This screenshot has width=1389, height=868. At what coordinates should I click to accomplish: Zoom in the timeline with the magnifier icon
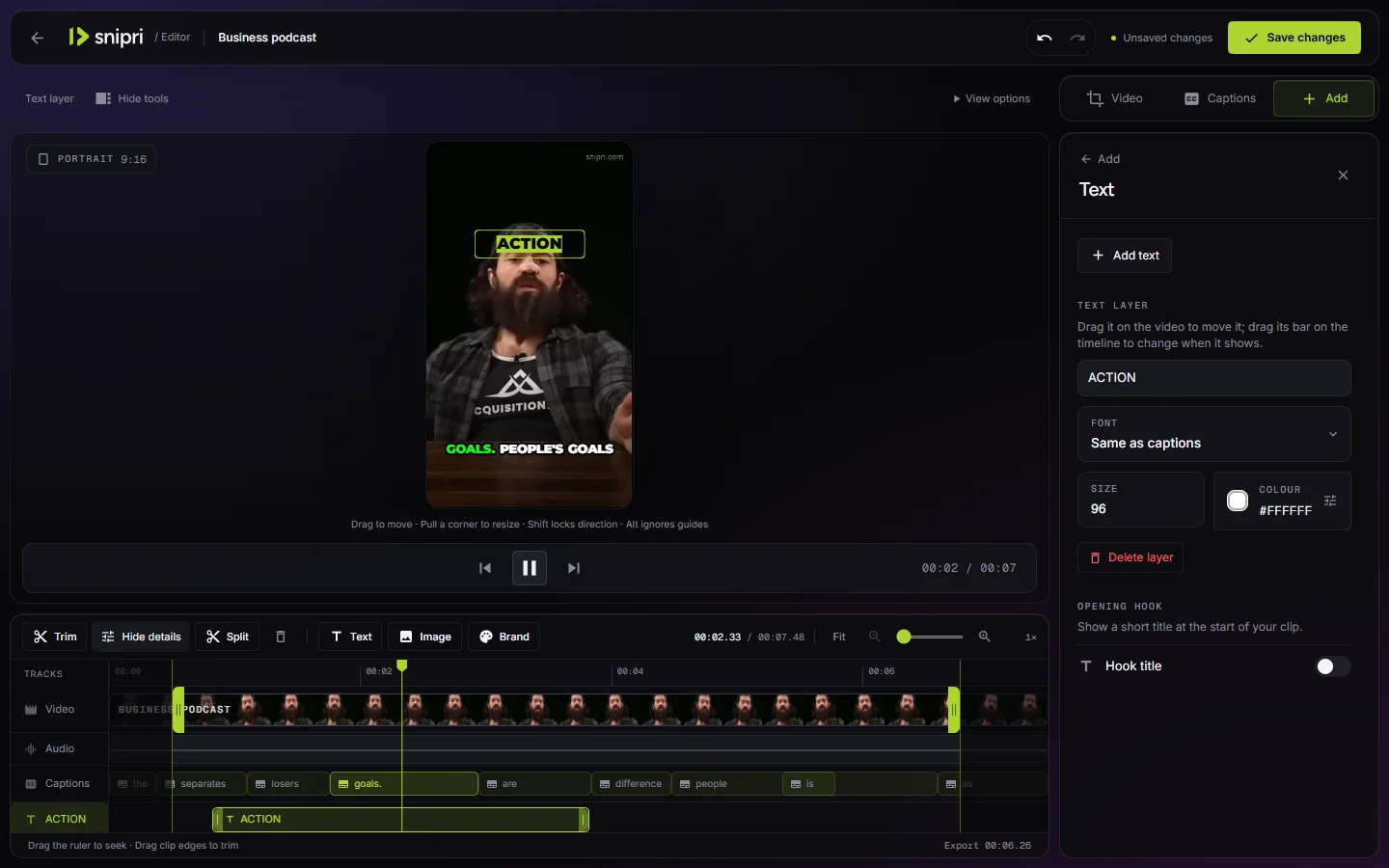(x=985, y=637)
